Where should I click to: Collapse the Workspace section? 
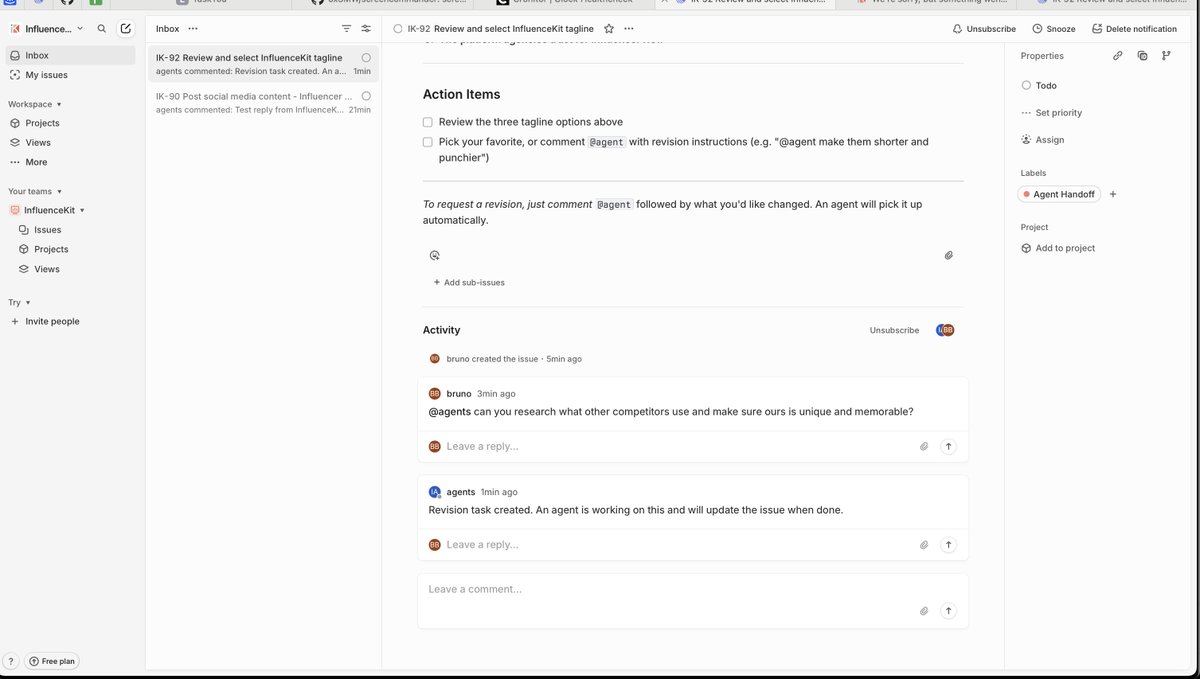(x=35, y=104)
